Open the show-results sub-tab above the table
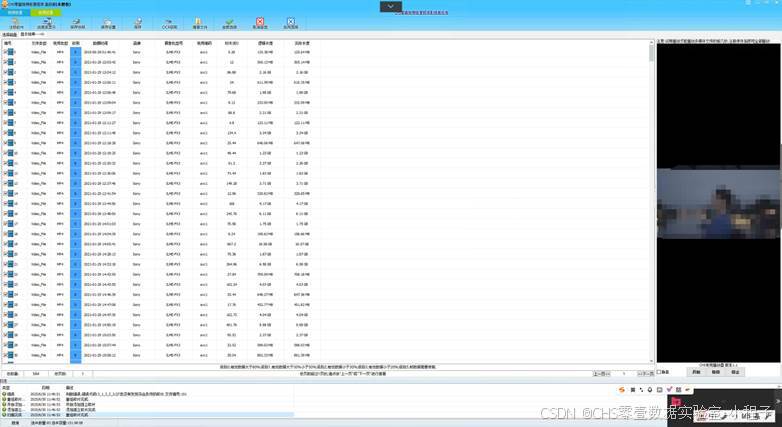782x427 pixels. (31, 34)
